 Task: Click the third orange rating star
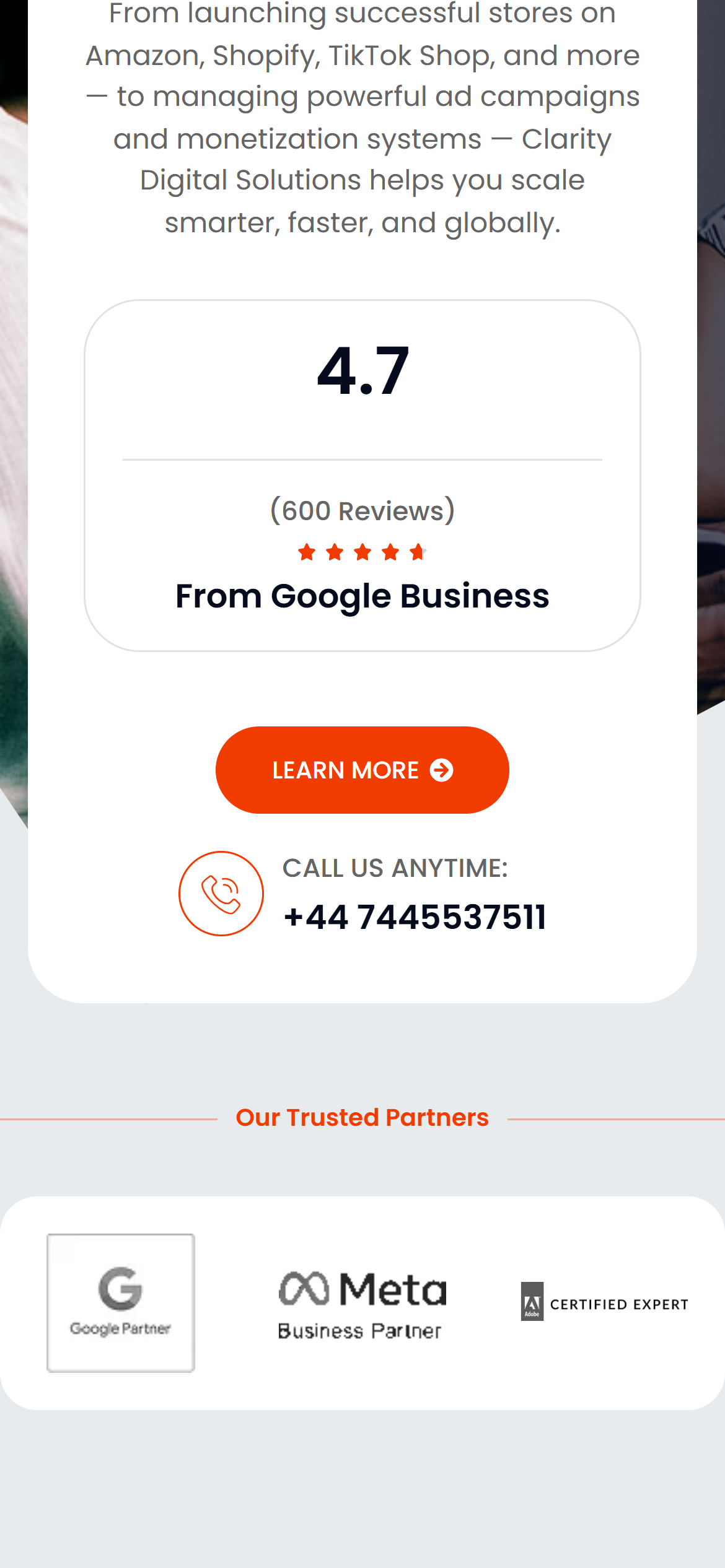[362, 552]
